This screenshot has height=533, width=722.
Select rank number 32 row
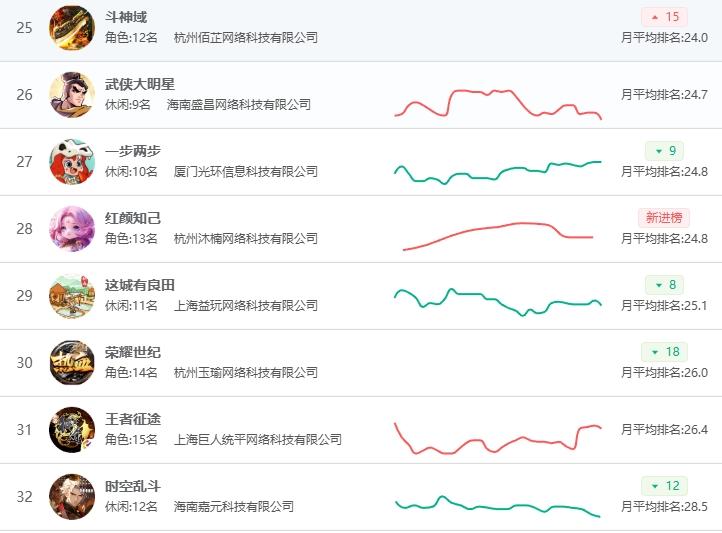tap(25, 496)
